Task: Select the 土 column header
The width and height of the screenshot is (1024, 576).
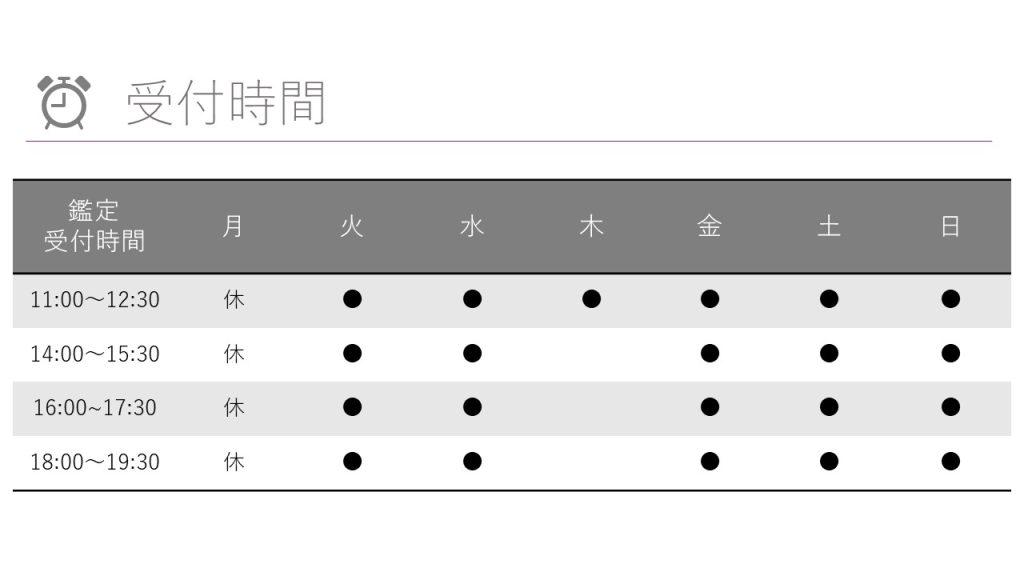Action: (829, 227)
